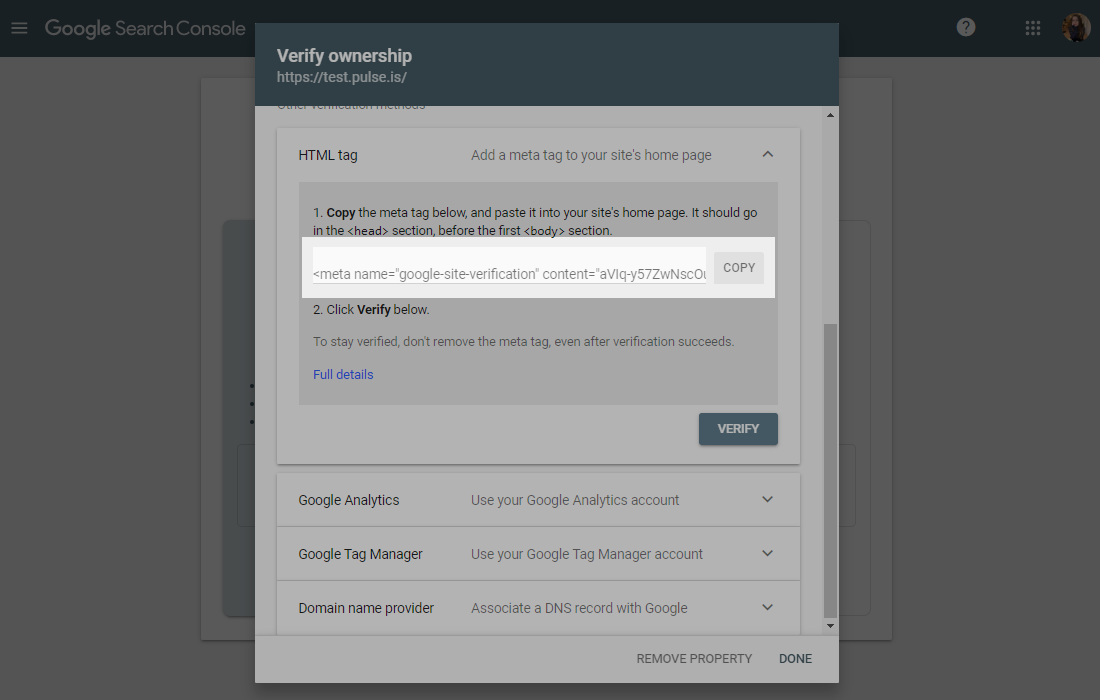Select the 'Domain name provider' method label
This screenshot has height=700, width=1100.
[366, 608]
